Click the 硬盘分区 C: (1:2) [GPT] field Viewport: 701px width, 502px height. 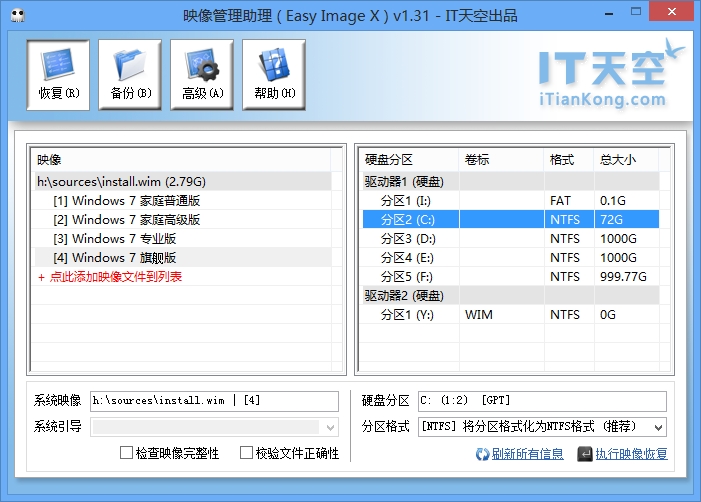point(542,401)
